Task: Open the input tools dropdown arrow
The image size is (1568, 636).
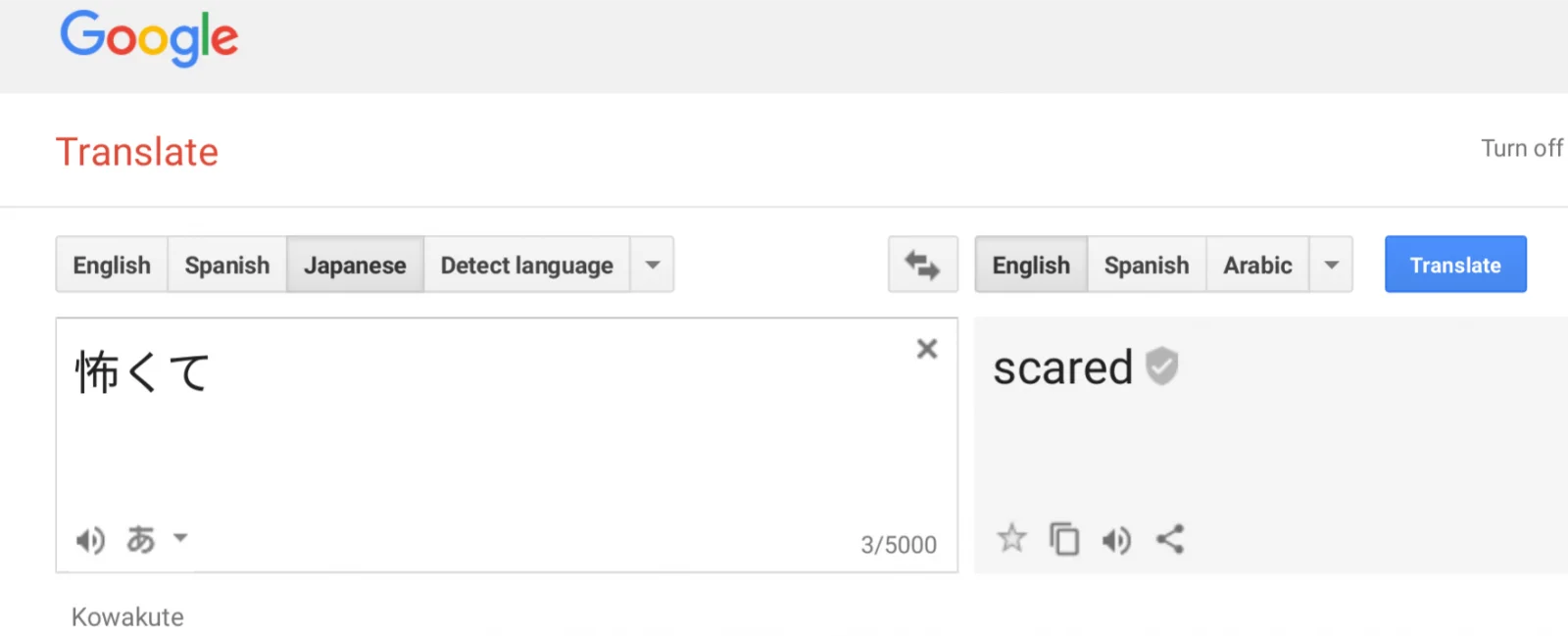Action: pyautogui.click(x=180, y=537)
